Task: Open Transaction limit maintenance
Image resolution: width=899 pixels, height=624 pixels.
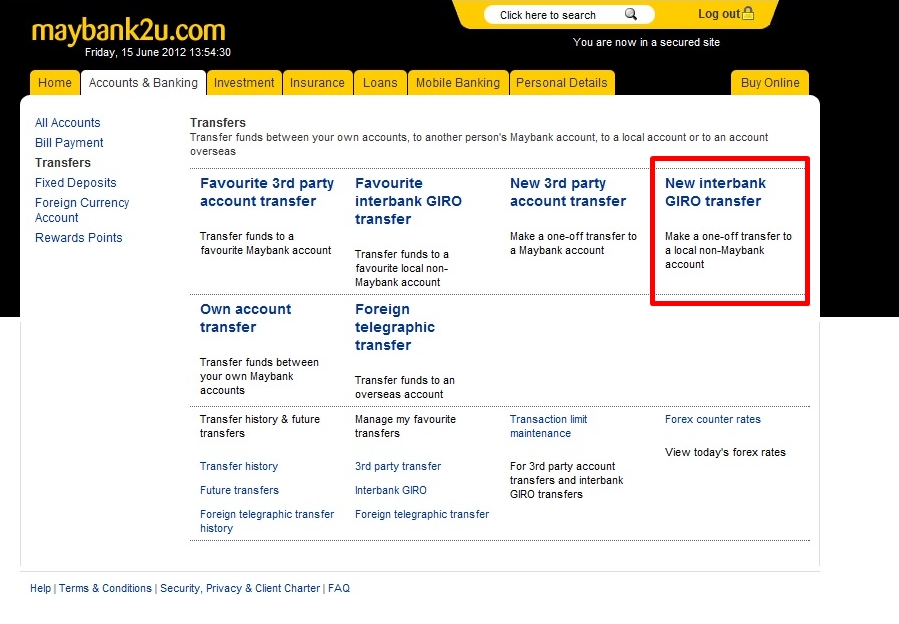Action: [x=549, y=426]
